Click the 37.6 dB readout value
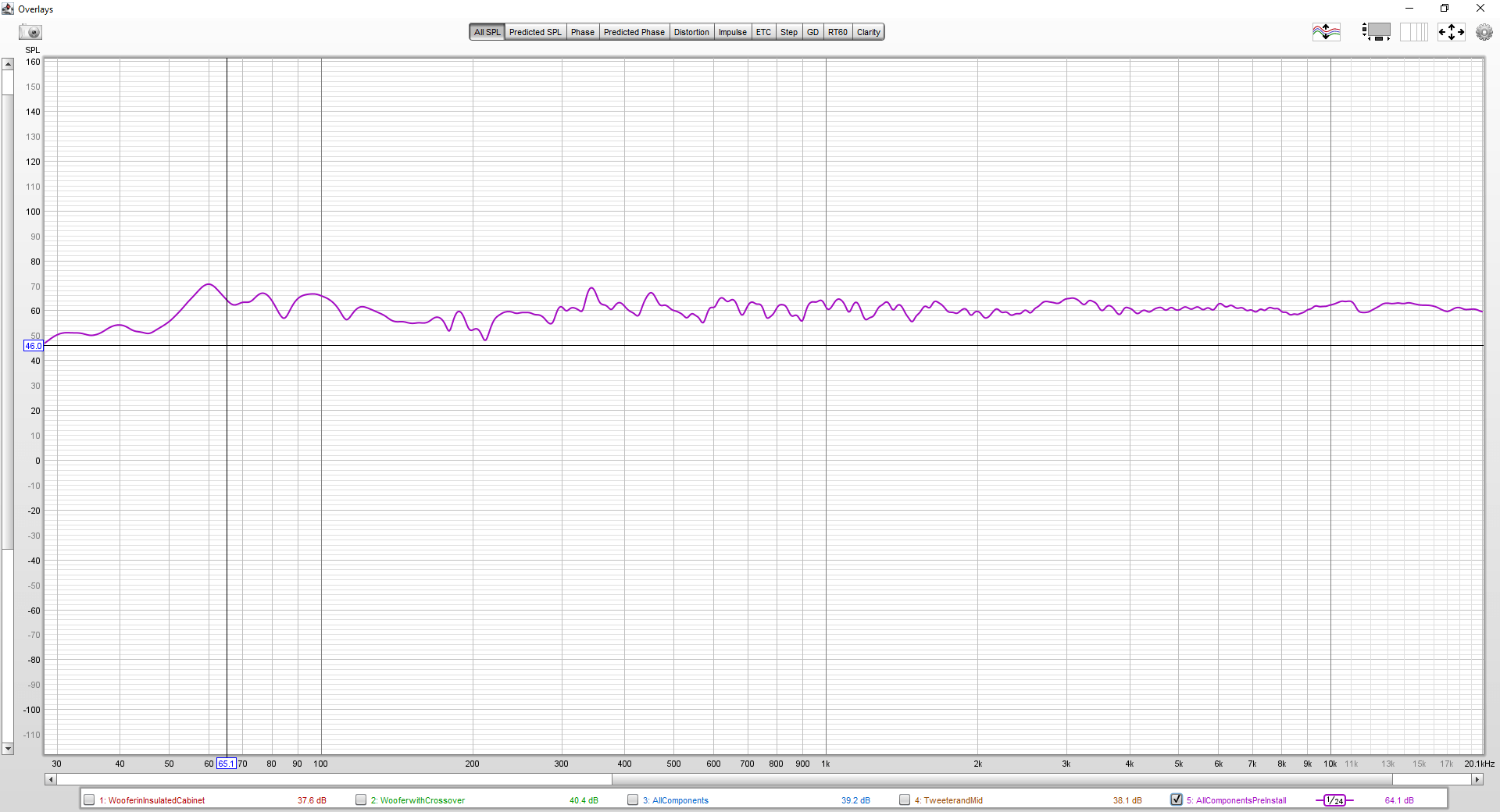Viewport: 1500px width, 812px height. [312, 800]
